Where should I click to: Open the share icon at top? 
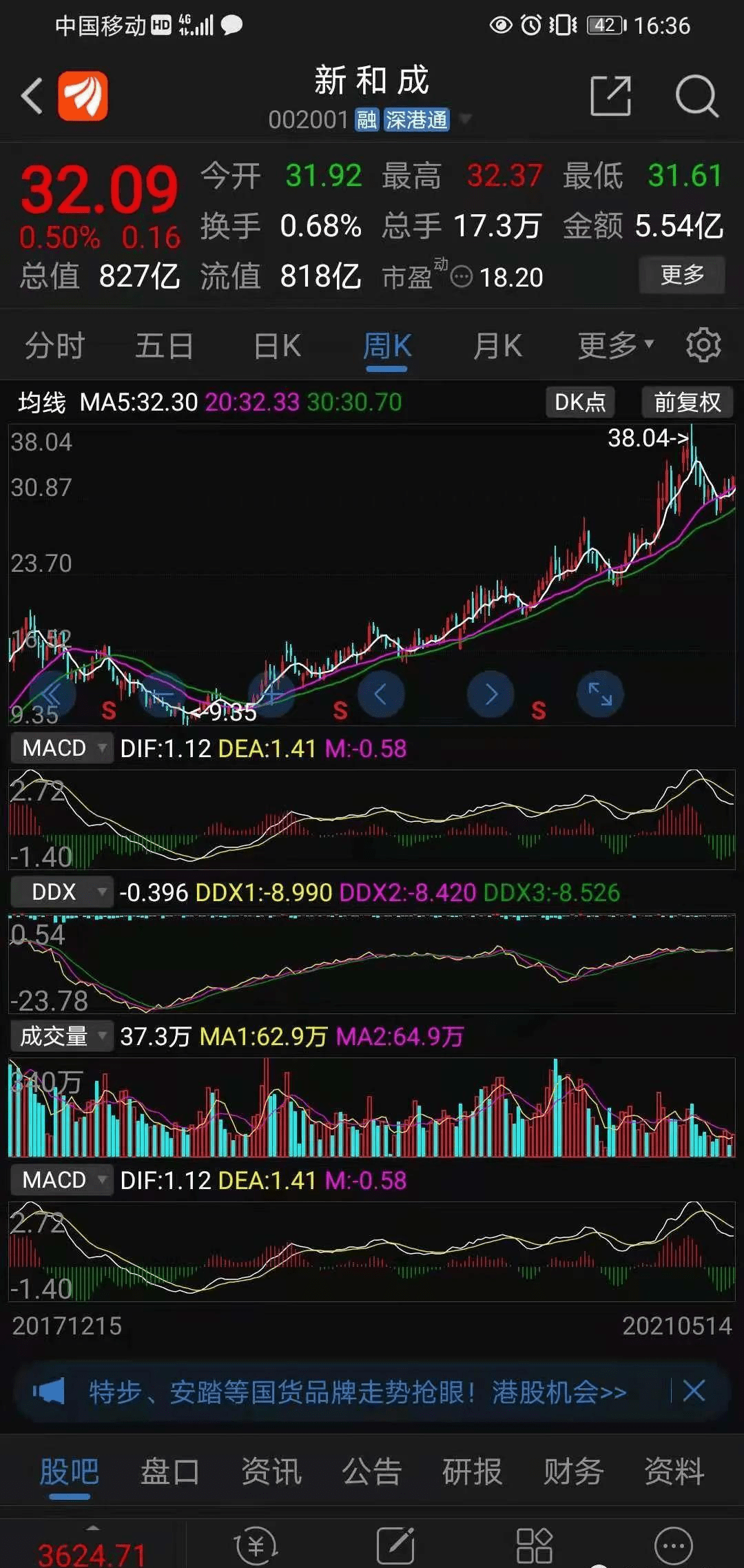610,96
